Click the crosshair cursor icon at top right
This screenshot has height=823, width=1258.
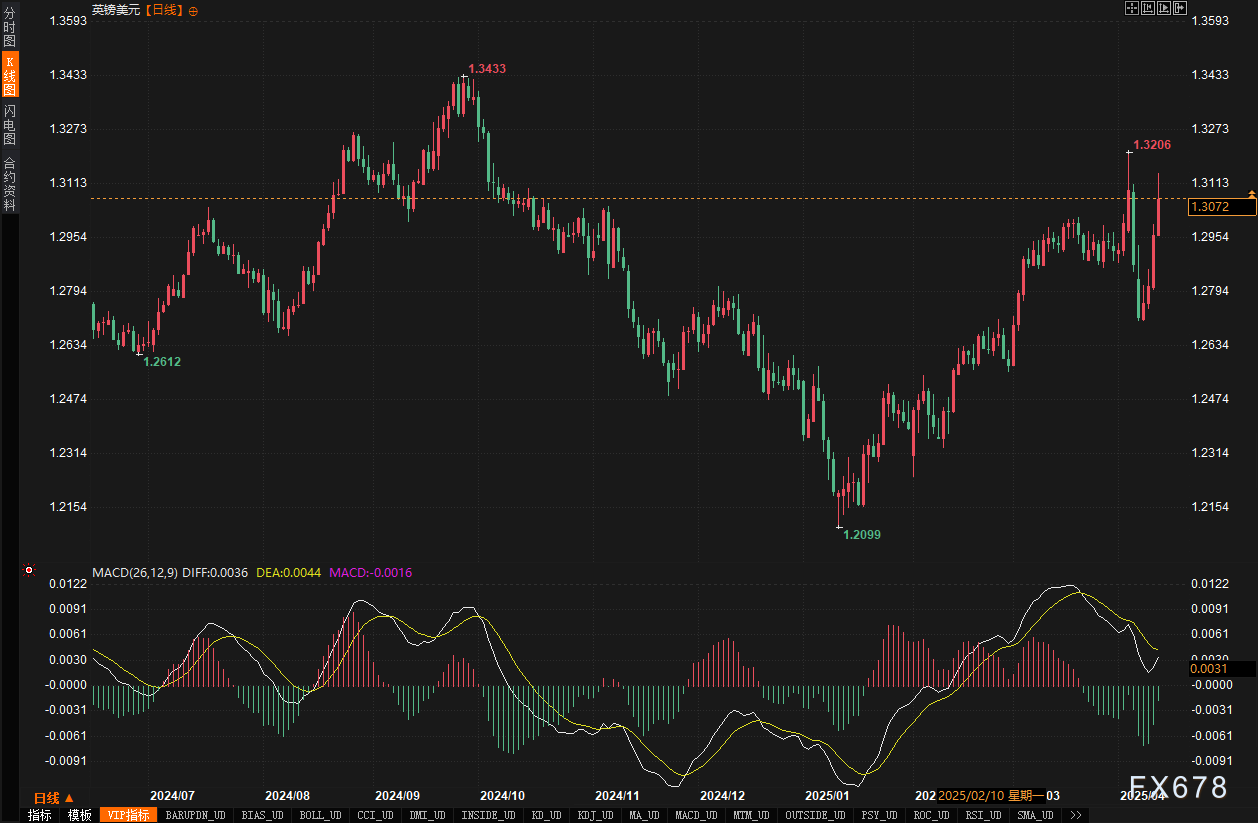click(x=1132, y=9)
